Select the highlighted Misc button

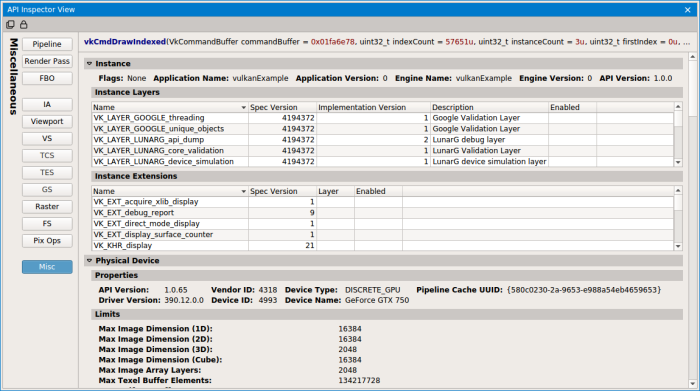click(47, 266)
